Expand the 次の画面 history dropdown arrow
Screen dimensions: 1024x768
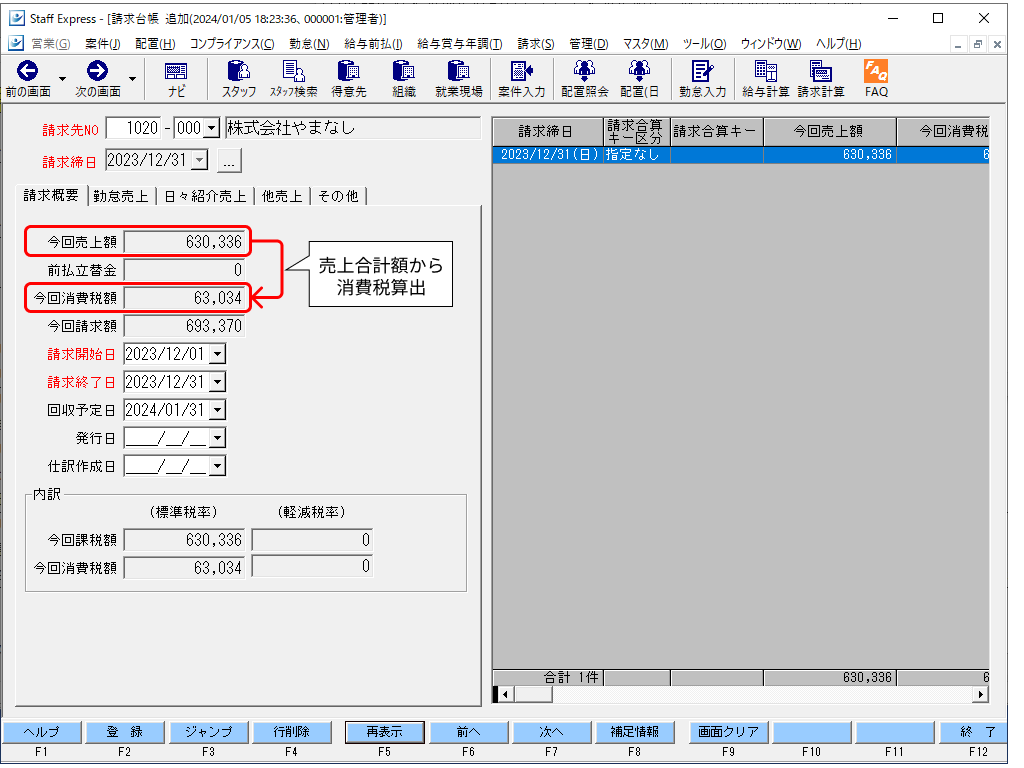pos(133,79)
